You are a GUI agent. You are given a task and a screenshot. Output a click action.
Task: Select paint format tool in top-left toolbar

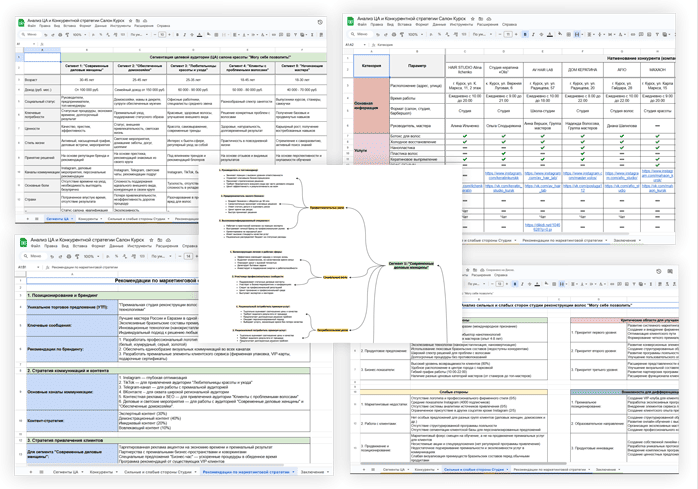[x=67, y=35]
